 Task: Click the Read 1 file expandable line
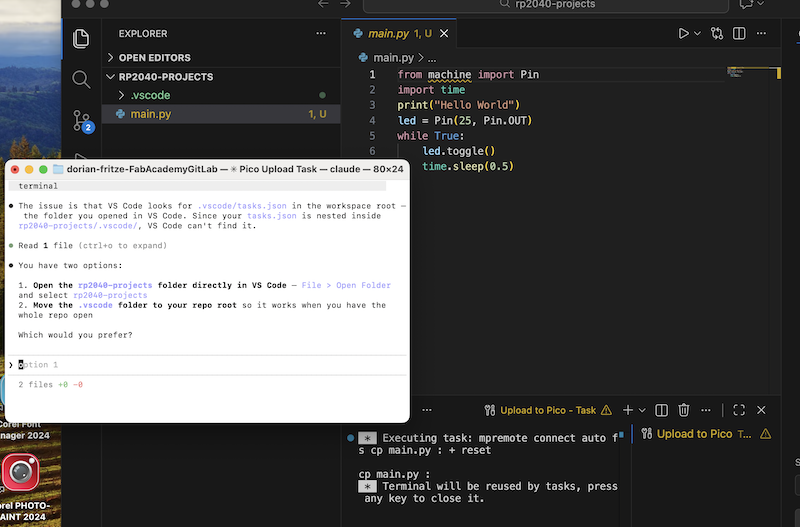[92, 245]
